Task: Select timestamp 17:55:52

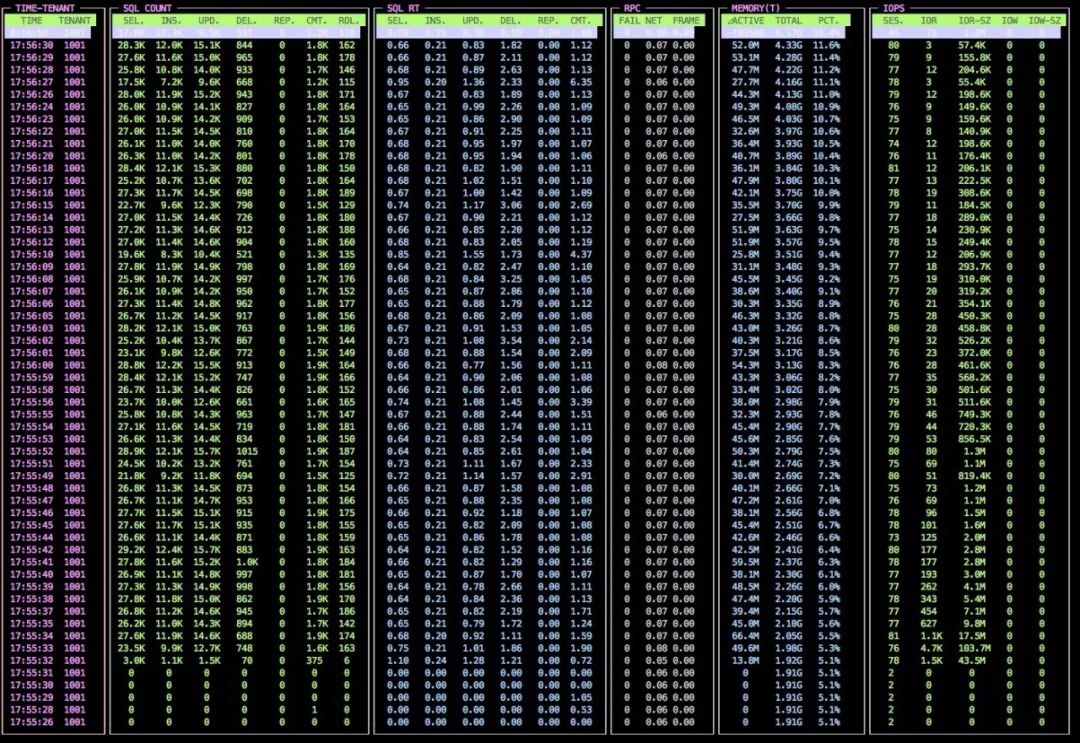Action: [32, 452]
